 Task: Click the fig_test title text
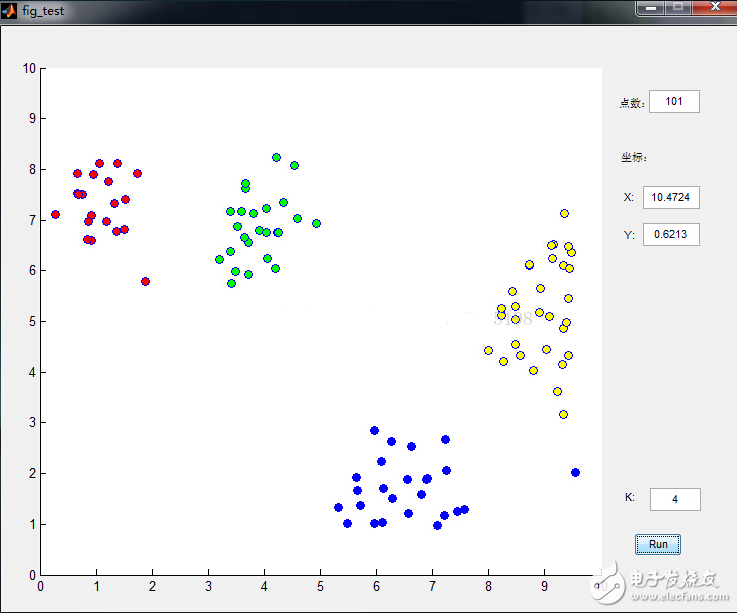44,8
